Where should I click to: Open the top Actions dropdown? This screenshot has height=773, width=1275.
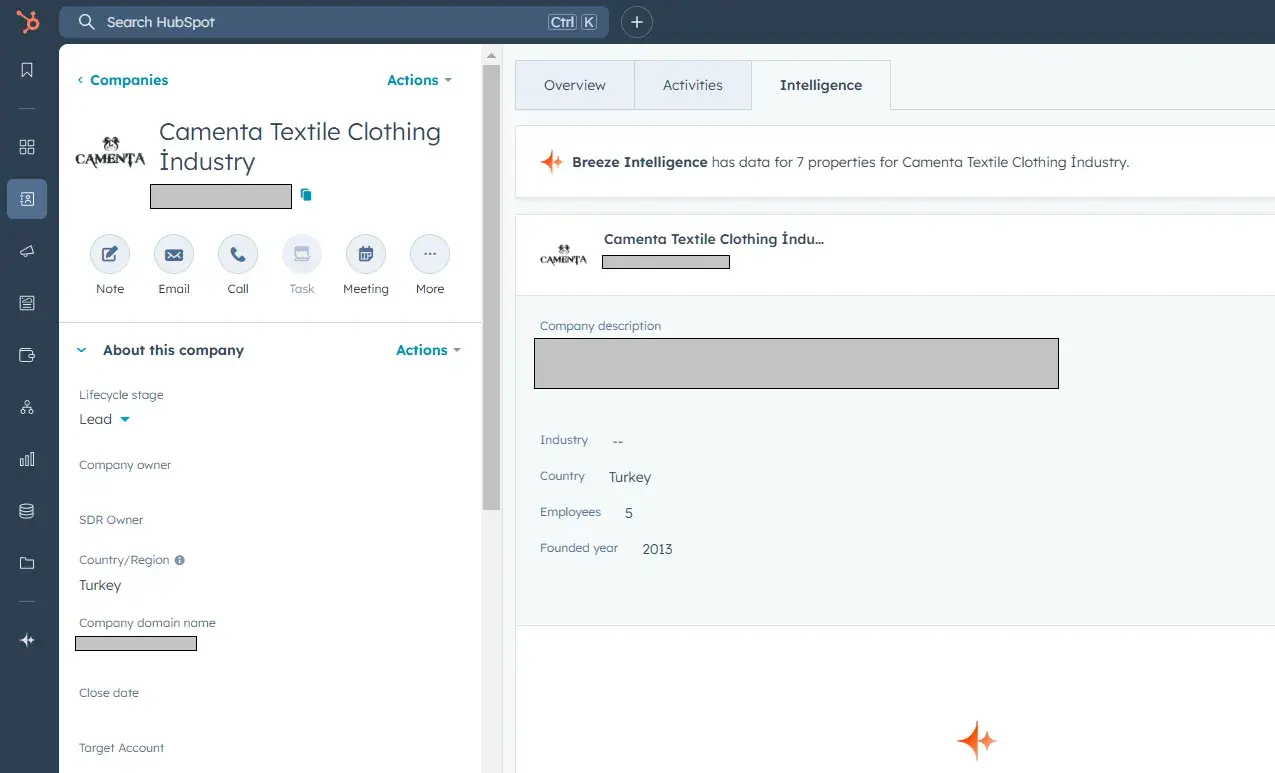(x=419, y=80)
